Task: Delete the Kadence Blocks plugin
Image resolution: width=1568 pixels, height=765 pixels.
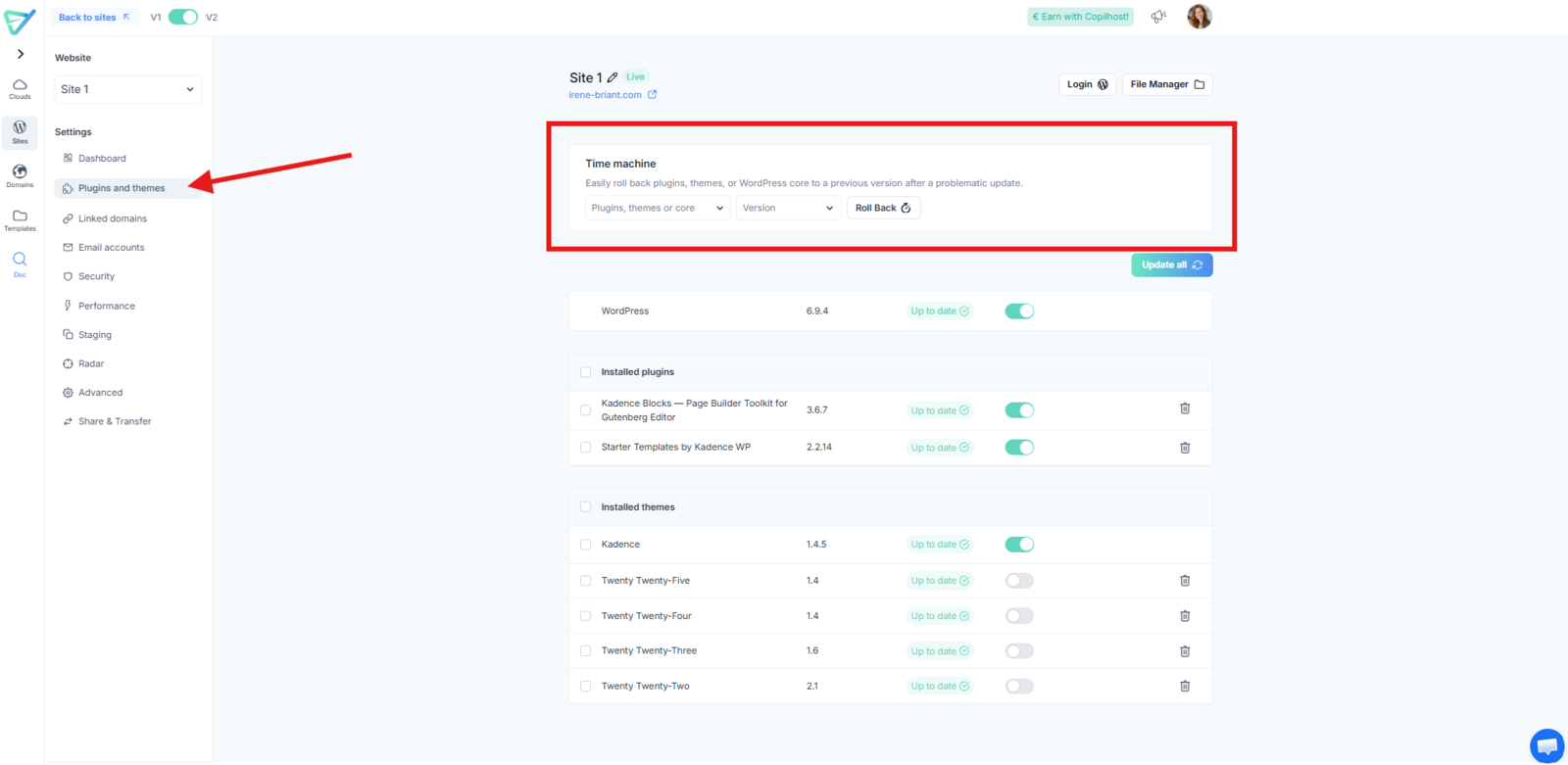Action: coord(1185,408)
